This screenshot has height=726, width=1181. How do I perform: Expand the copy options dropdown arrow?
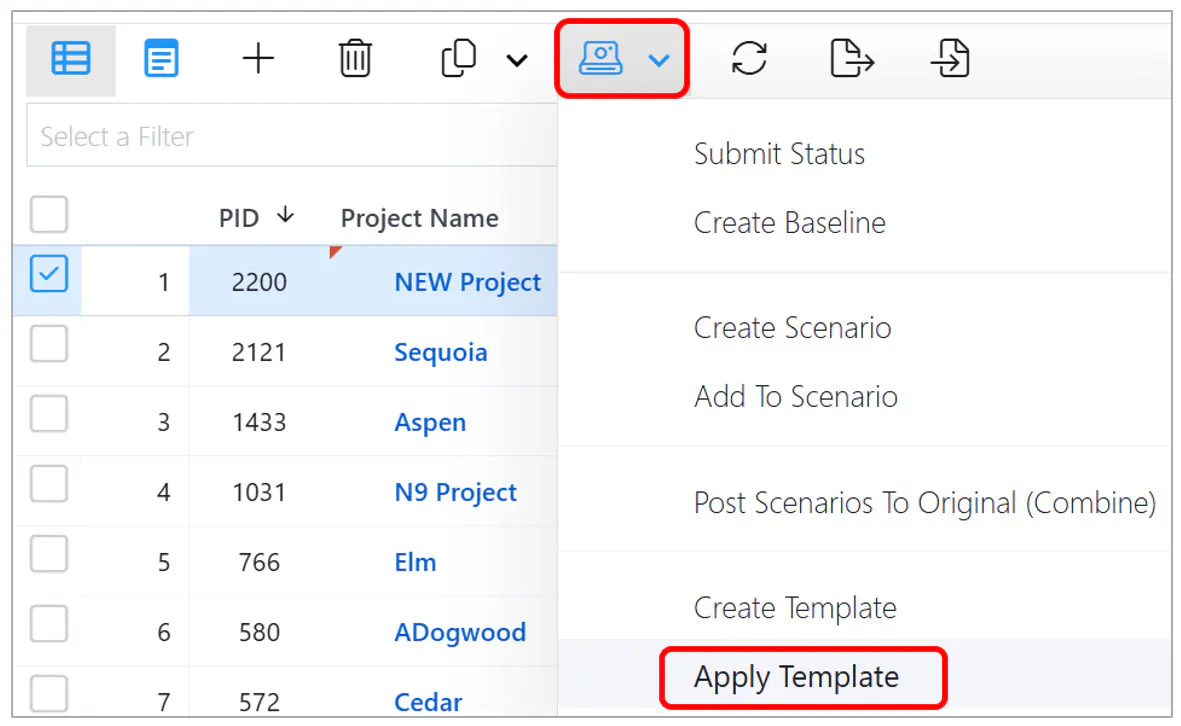[517, 60]
